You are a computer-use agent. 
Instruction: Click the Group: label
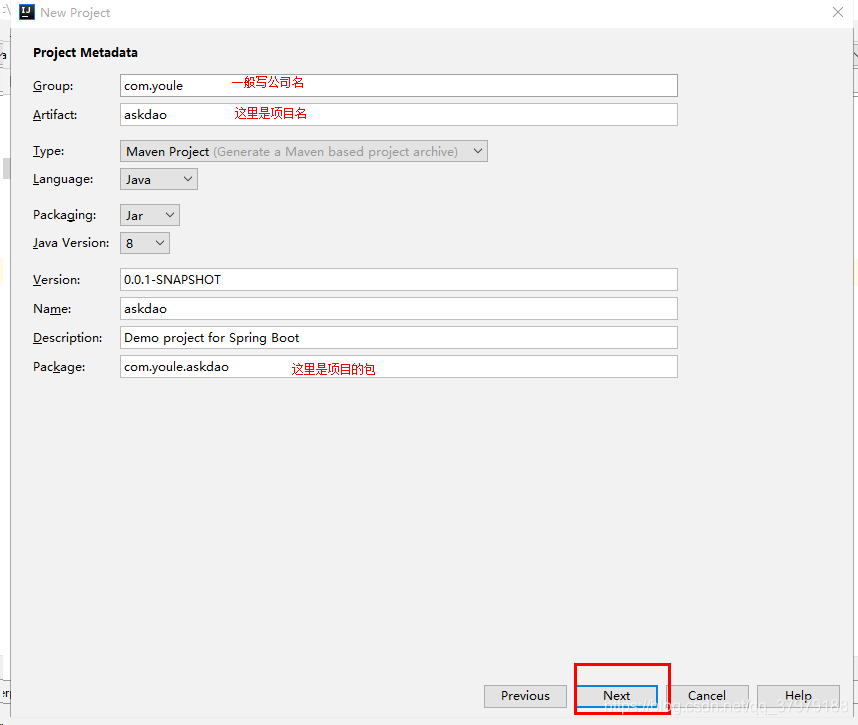pyautogui.click(x=53, y=86)
